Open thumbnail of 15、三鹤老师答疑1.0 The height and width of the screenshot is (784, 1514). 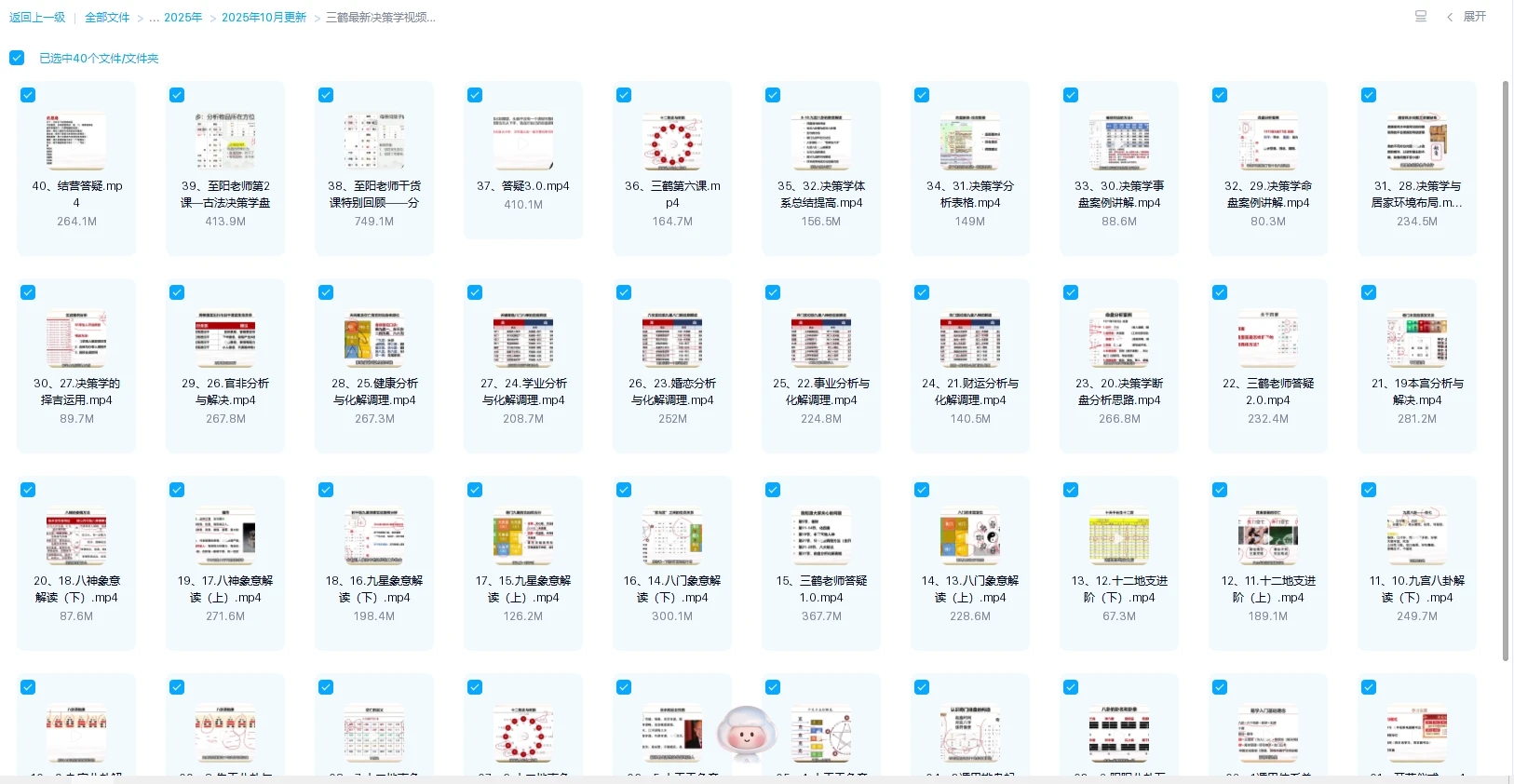(x=821, y=537)
